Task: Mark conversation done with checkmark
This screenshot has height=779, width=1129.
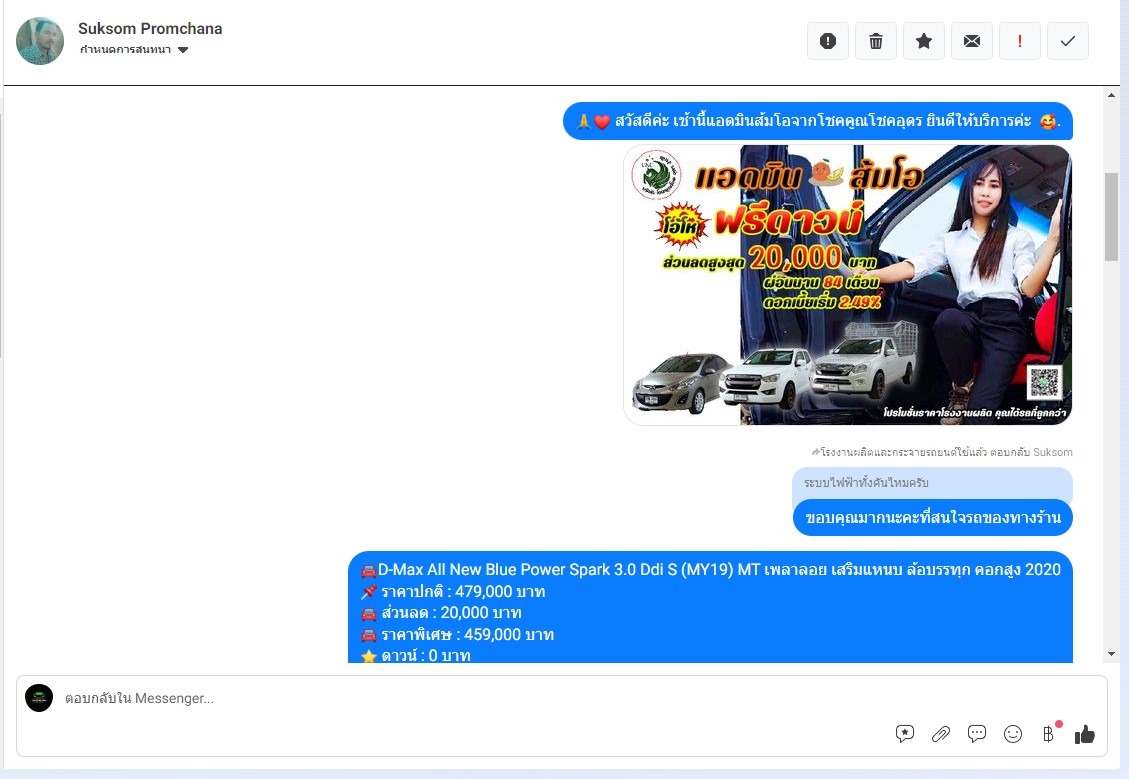Action: click(x=1068, y=41)
